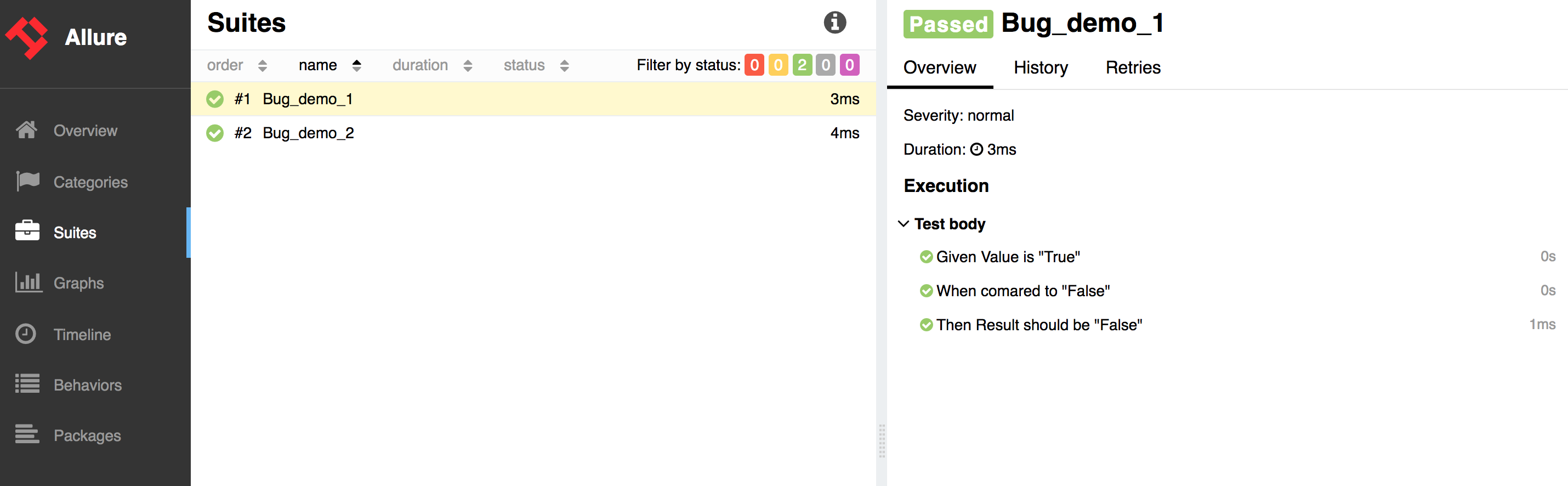Switch to the Retries tab
This screenshot has height=486, width=1568.
click(1132, 67)
